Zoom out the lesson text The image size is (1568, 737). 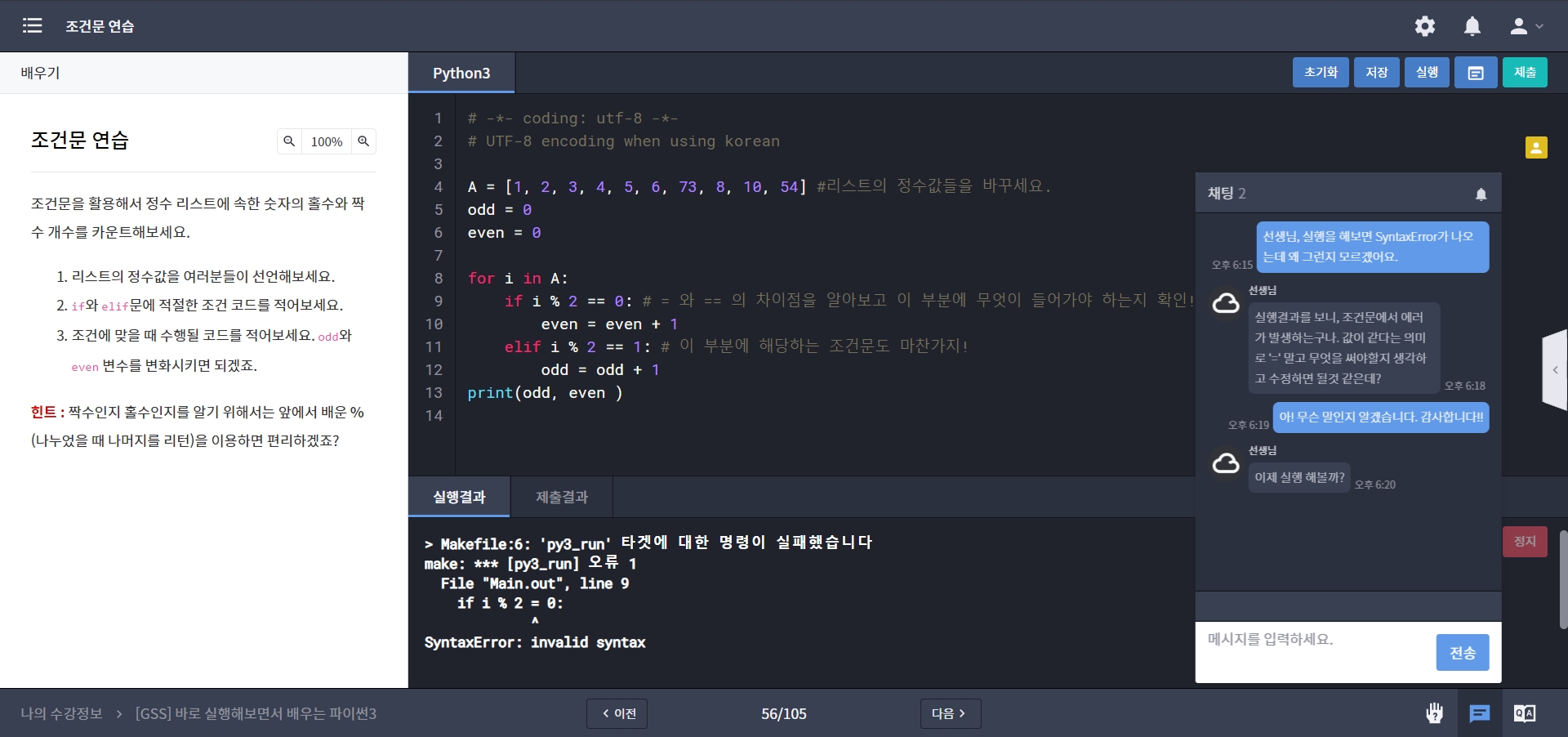pyautogui.click(x=289, y=141)
